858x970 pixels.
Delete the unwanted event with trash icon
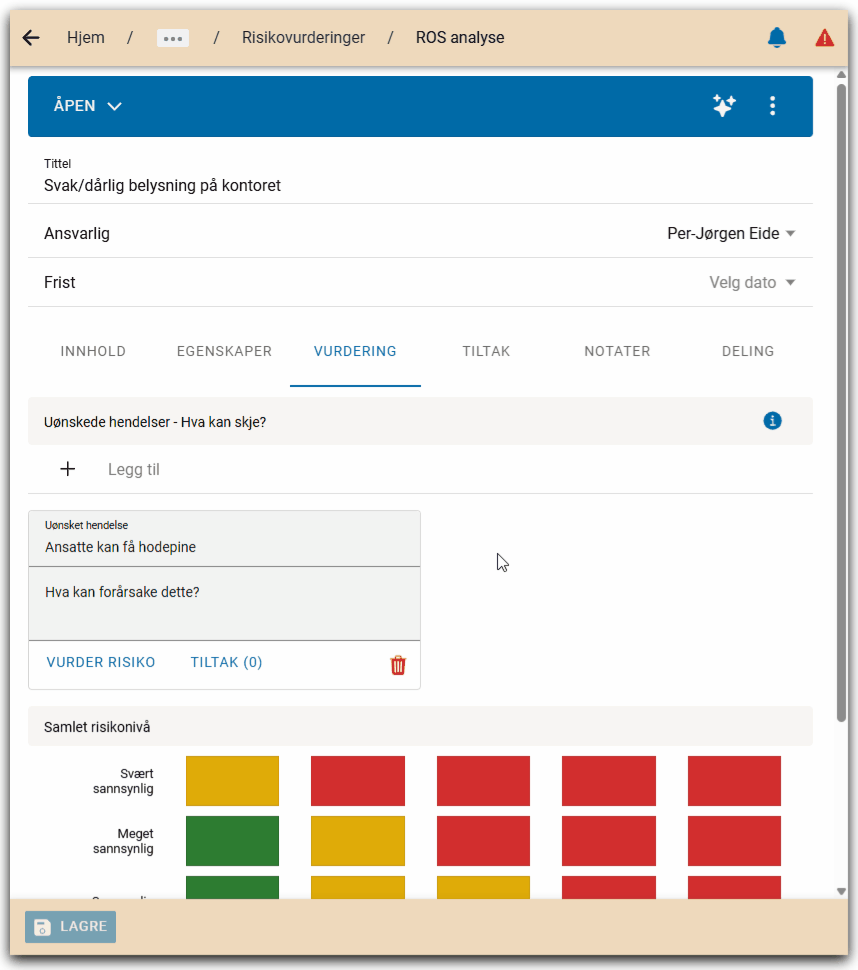click(x=398, y=665)
